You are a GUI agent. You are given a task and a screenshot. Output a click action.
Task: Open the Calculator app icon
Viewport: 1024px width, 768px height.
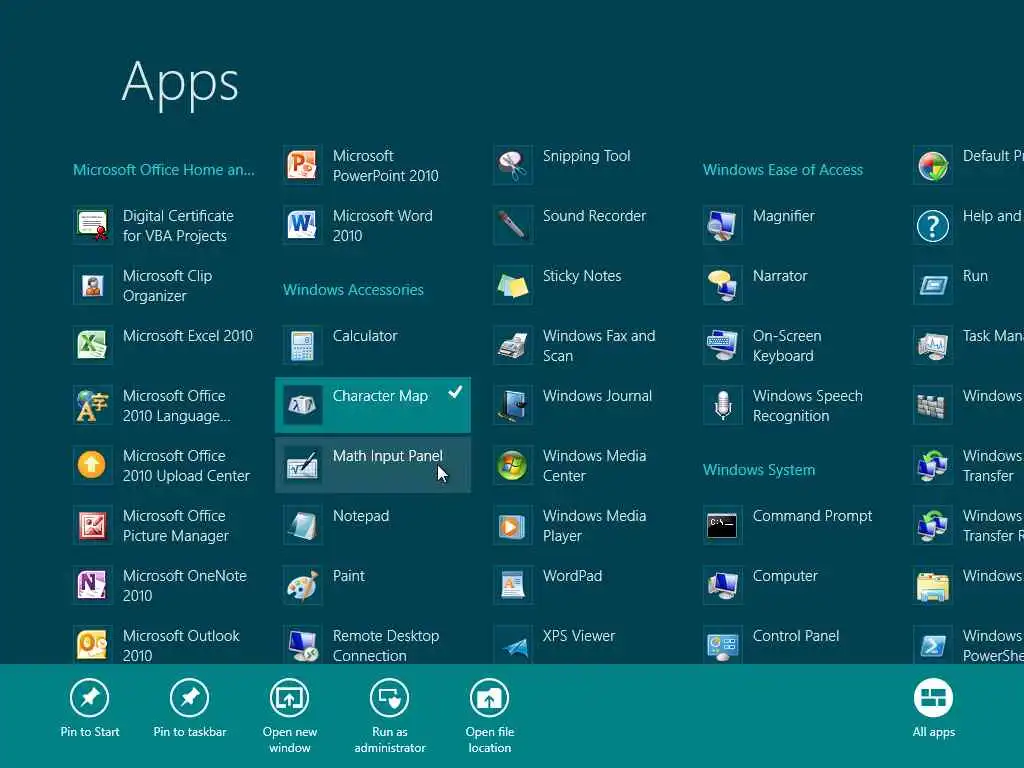[302, 345]
